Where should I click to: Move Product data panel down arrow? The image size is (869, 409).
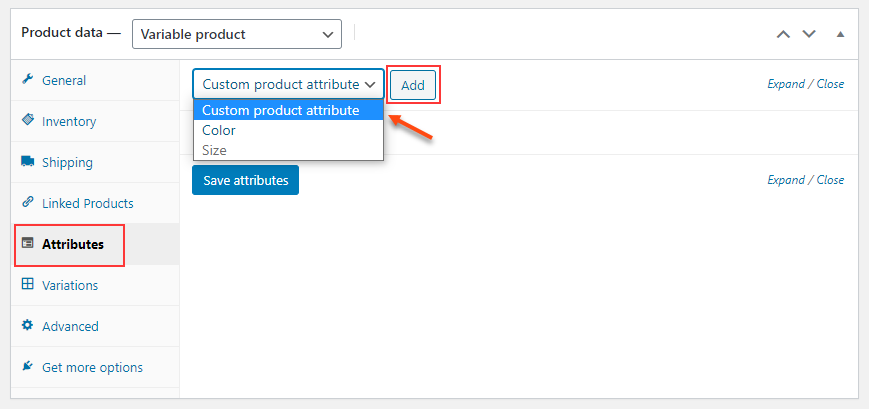pyautogui.click(x=809, y=34)
